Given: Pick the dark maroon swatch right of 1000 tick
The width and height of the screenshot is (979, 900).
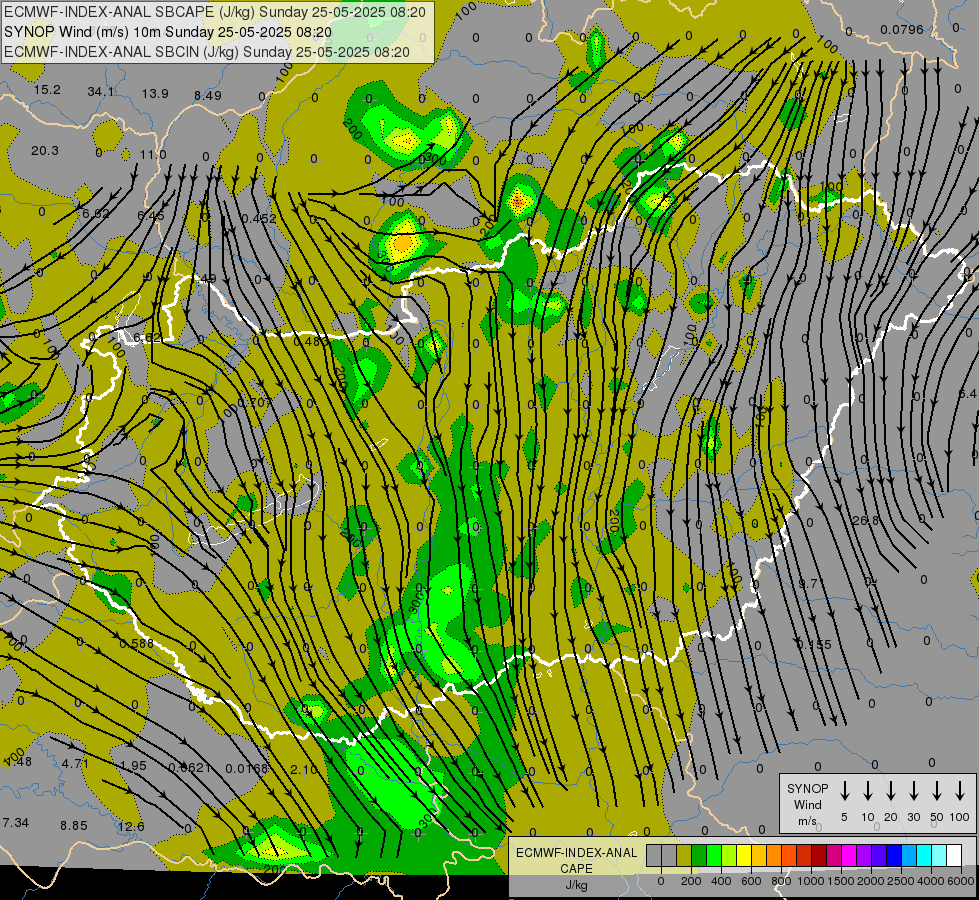Looking at the screenshot, I should (x=819, y=856).
